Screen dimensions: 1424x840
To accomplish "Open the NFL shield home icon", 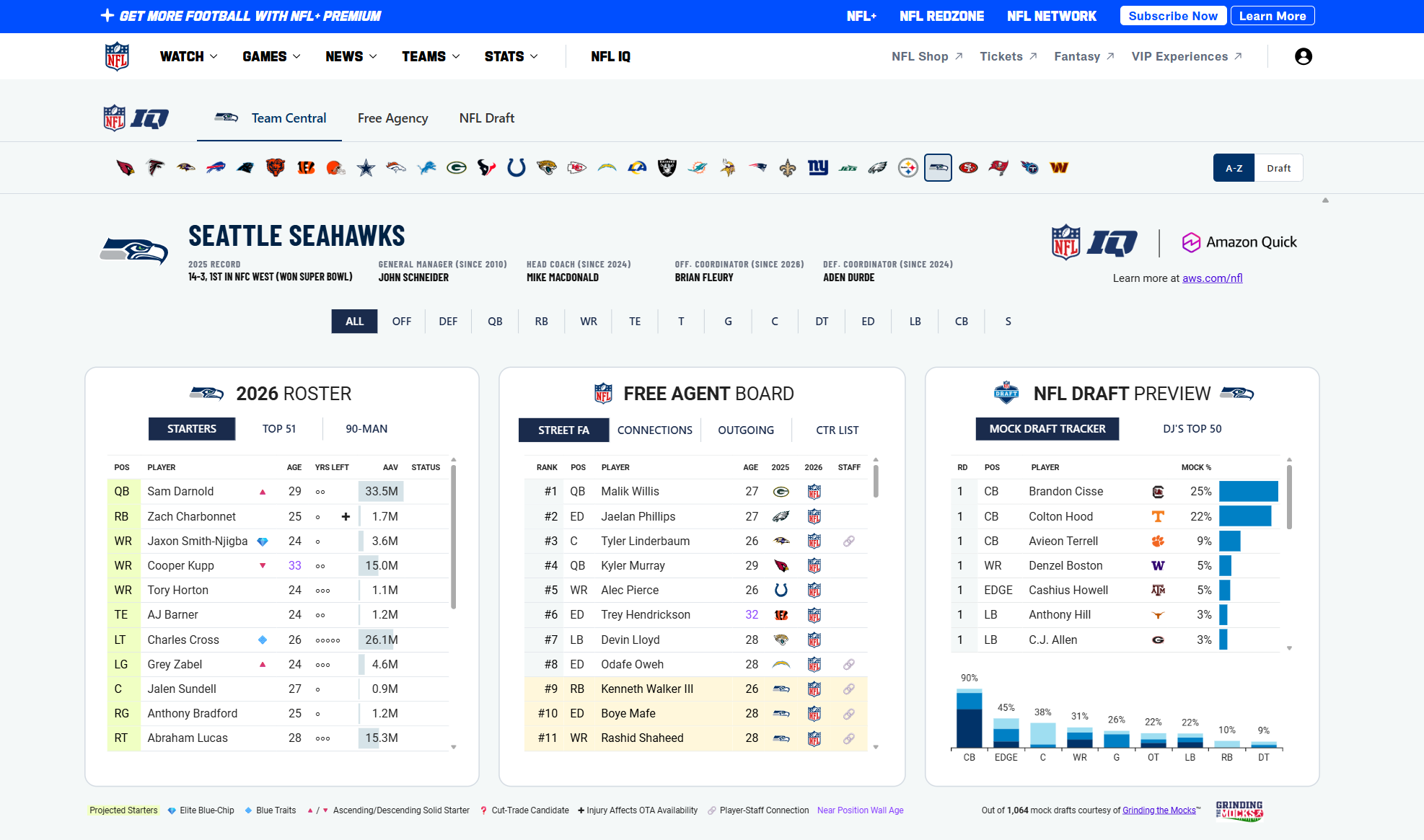I will click(115, 56).
